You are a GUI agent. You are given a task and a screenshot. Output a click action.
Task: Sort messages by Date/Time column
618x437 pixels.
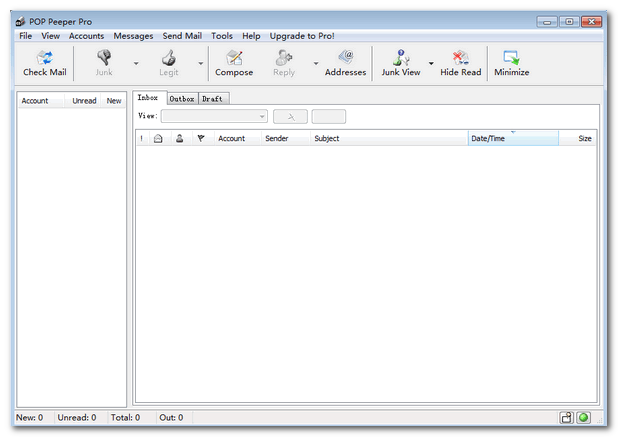point(513,138)
